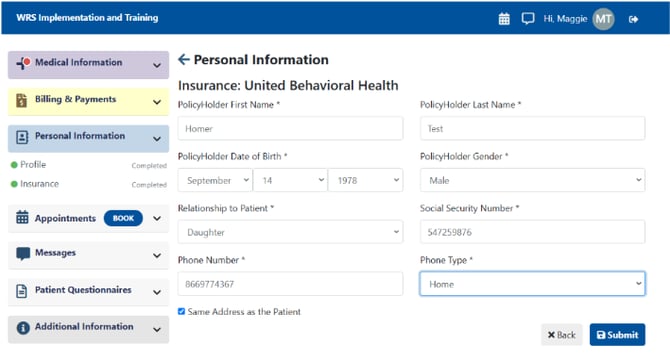Click the logout icon in header
Viewport: 670px width, 361px height.
[x=633, y=19]
